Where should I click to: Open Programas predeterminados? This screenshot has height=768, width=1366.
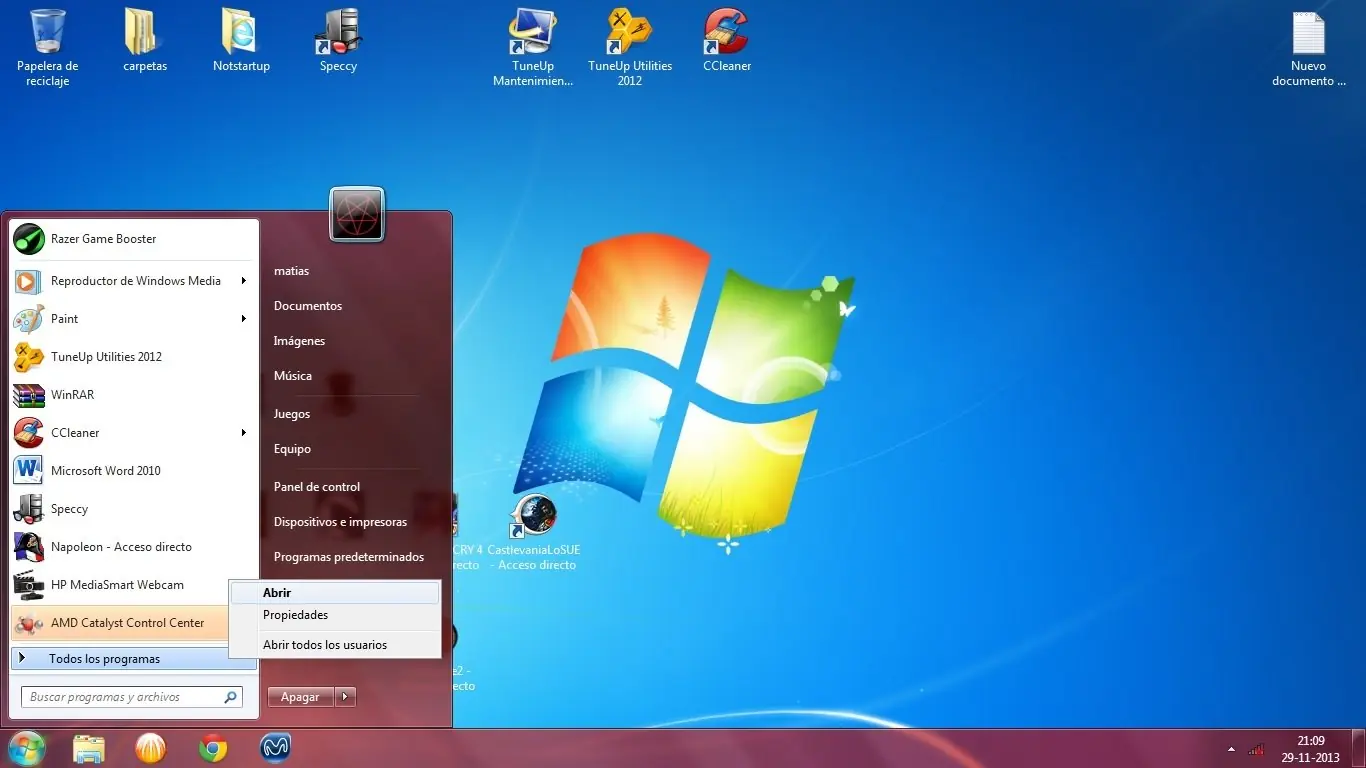[x=349, y=557]
